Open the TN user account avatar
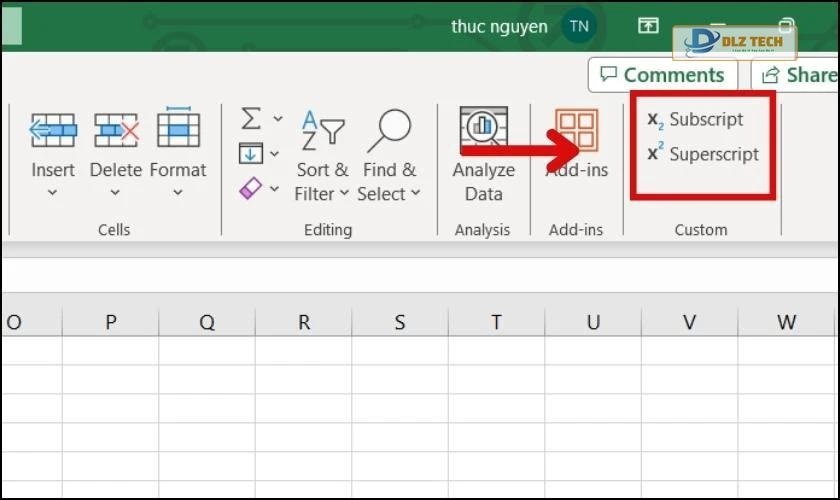 tap(579, 26)
